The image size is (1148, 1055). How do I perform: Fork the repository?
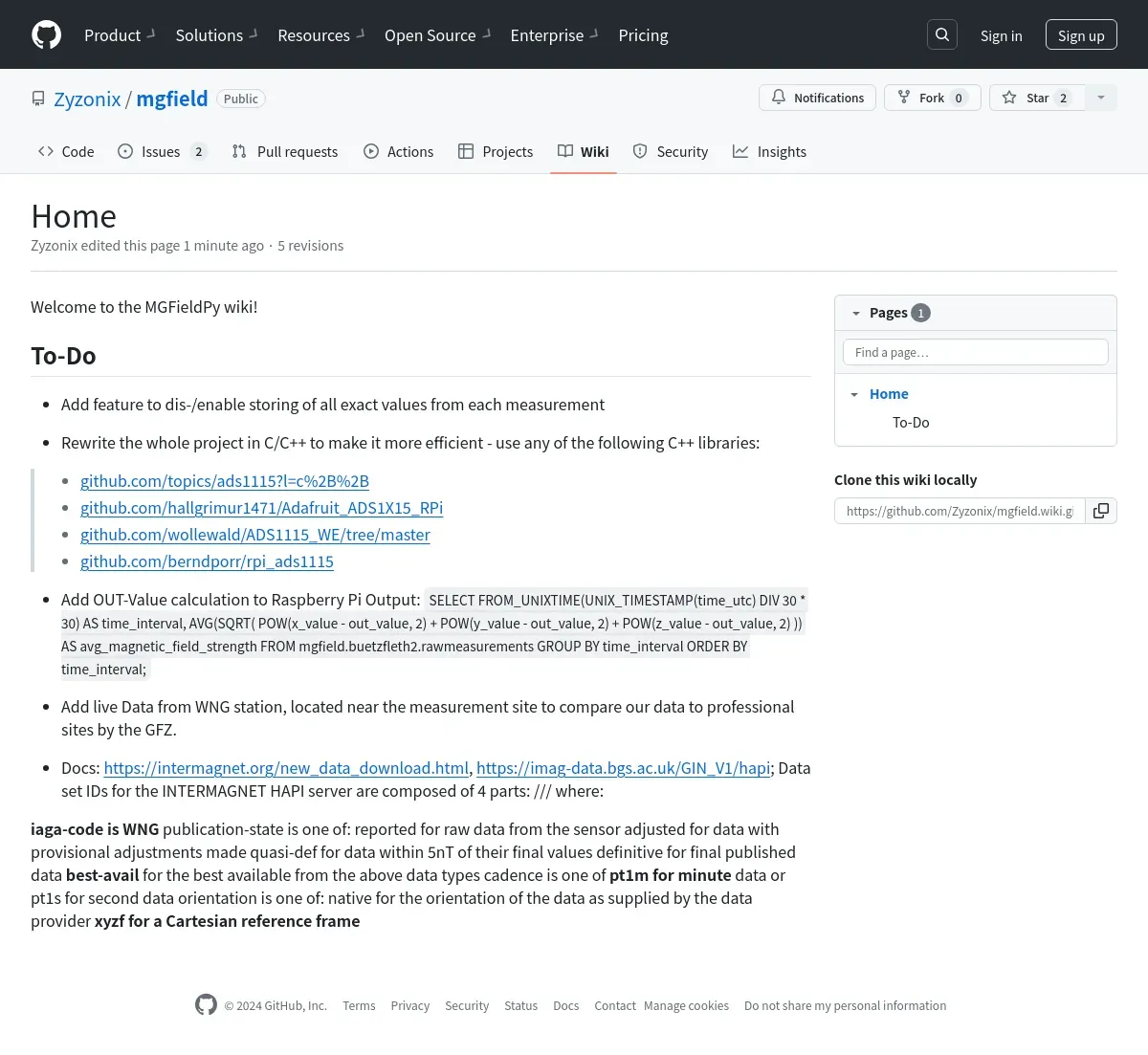click(x=933, y=98)
